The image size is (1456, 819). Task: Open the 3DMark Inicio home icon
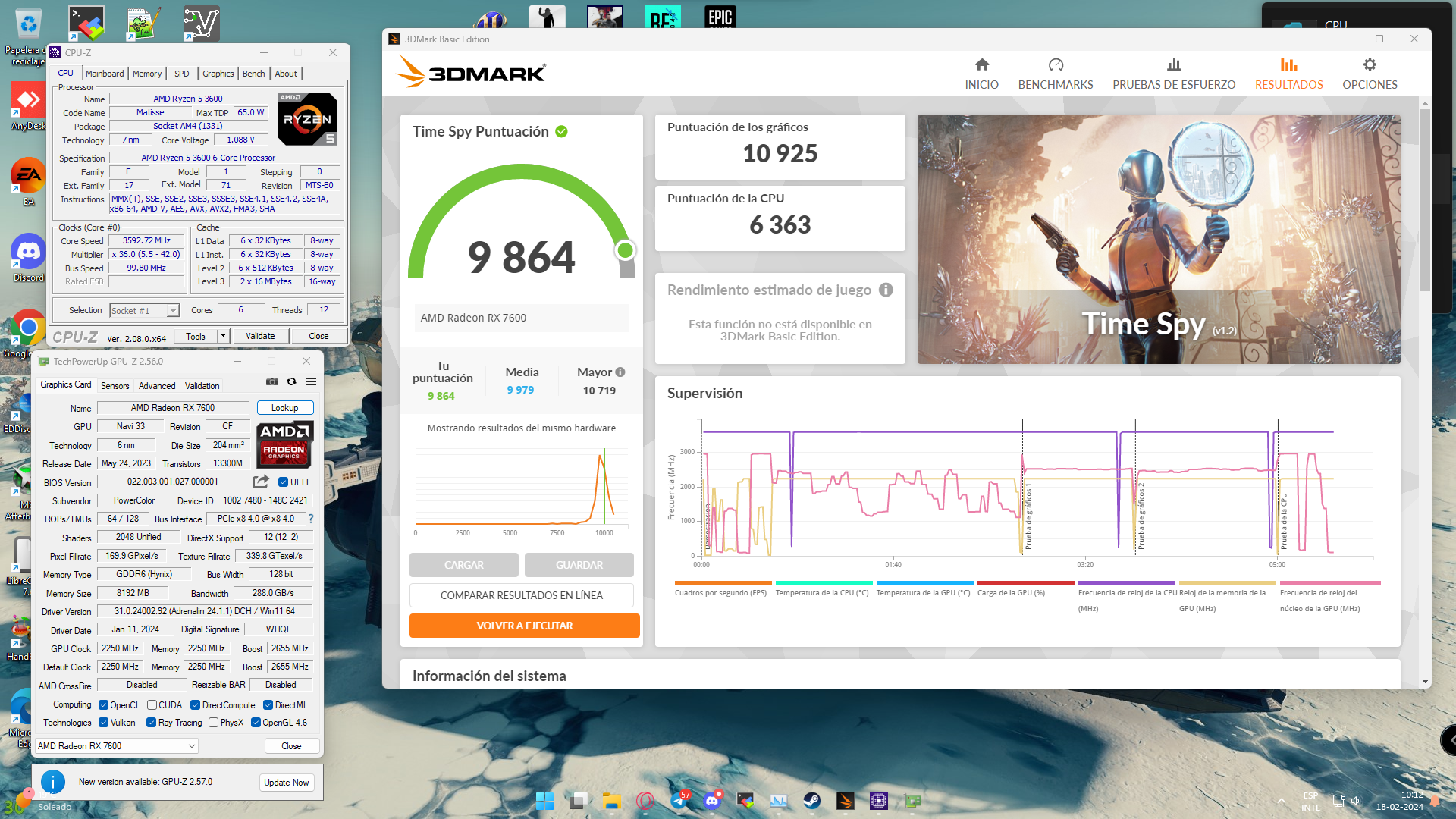coord(981,65)
